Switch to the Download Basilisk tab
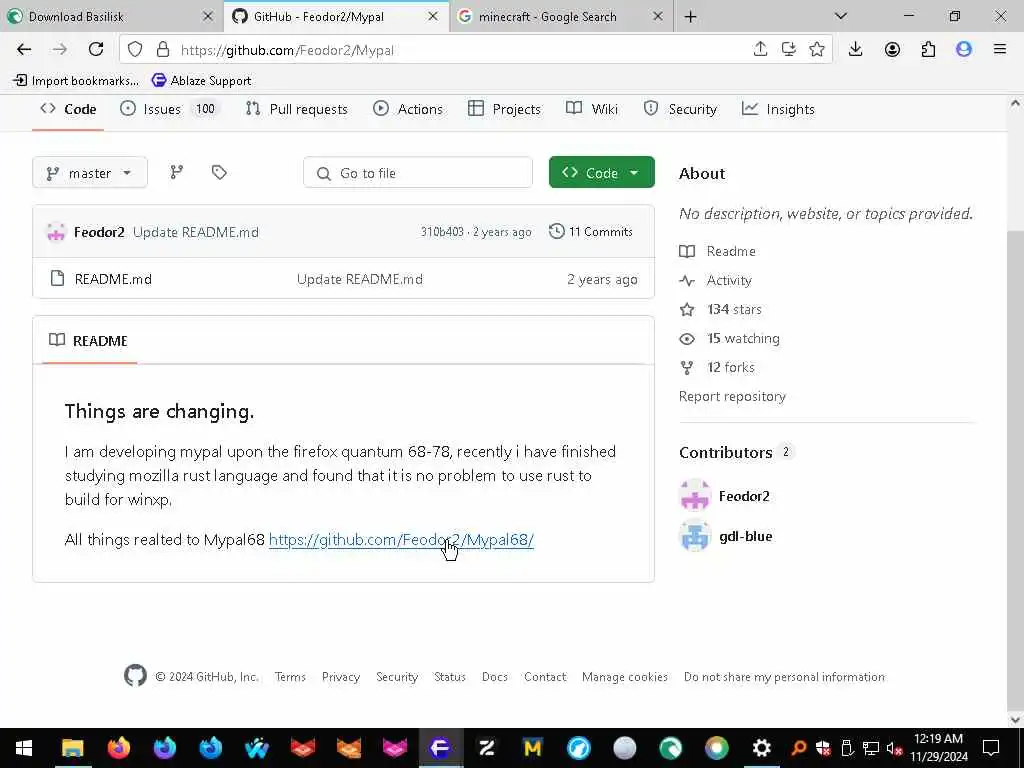The width and height of the screenshot is (1024, 768). click(112, 16)
